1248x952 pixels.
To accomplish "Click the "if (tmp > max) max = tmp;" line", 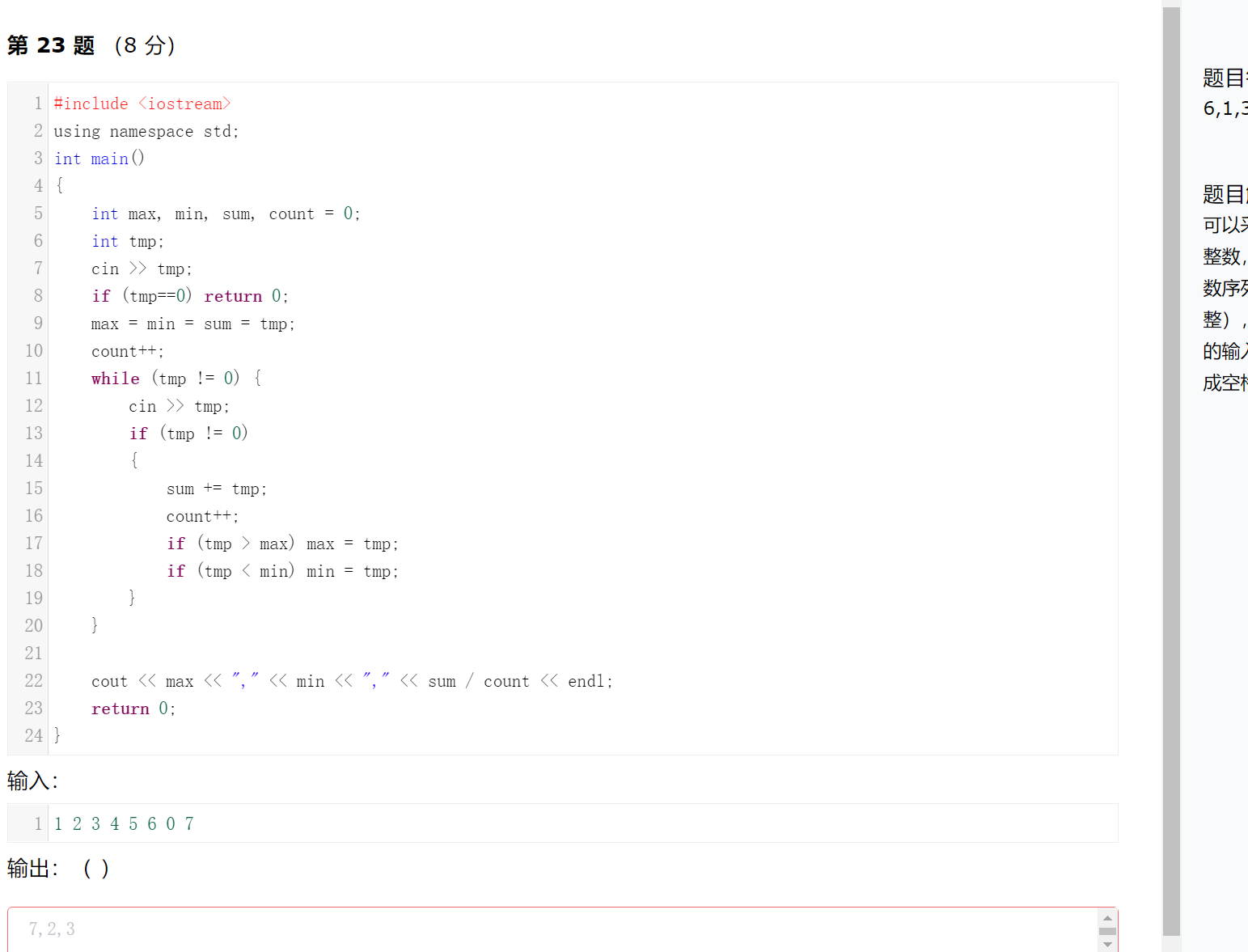I will click(x=283, y=544).
